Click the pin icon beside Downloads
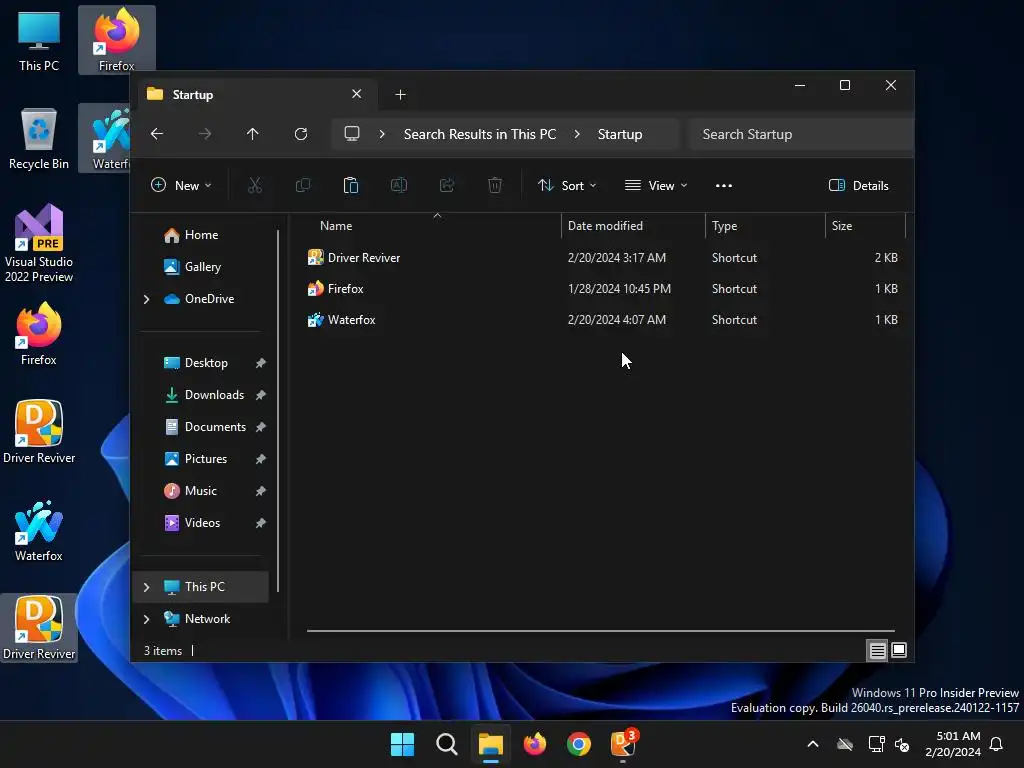The width and height of the screenshot is (1024, 768). [x=261, y=395]
